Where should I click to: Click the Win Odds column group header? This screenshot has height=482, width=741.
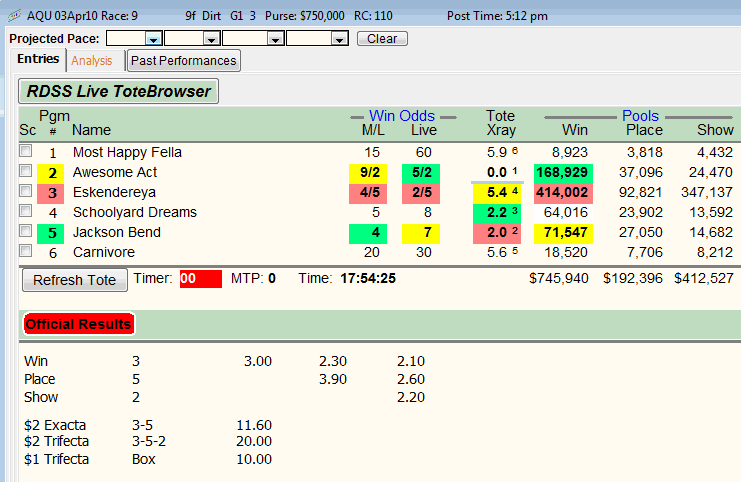click(402, 116)
